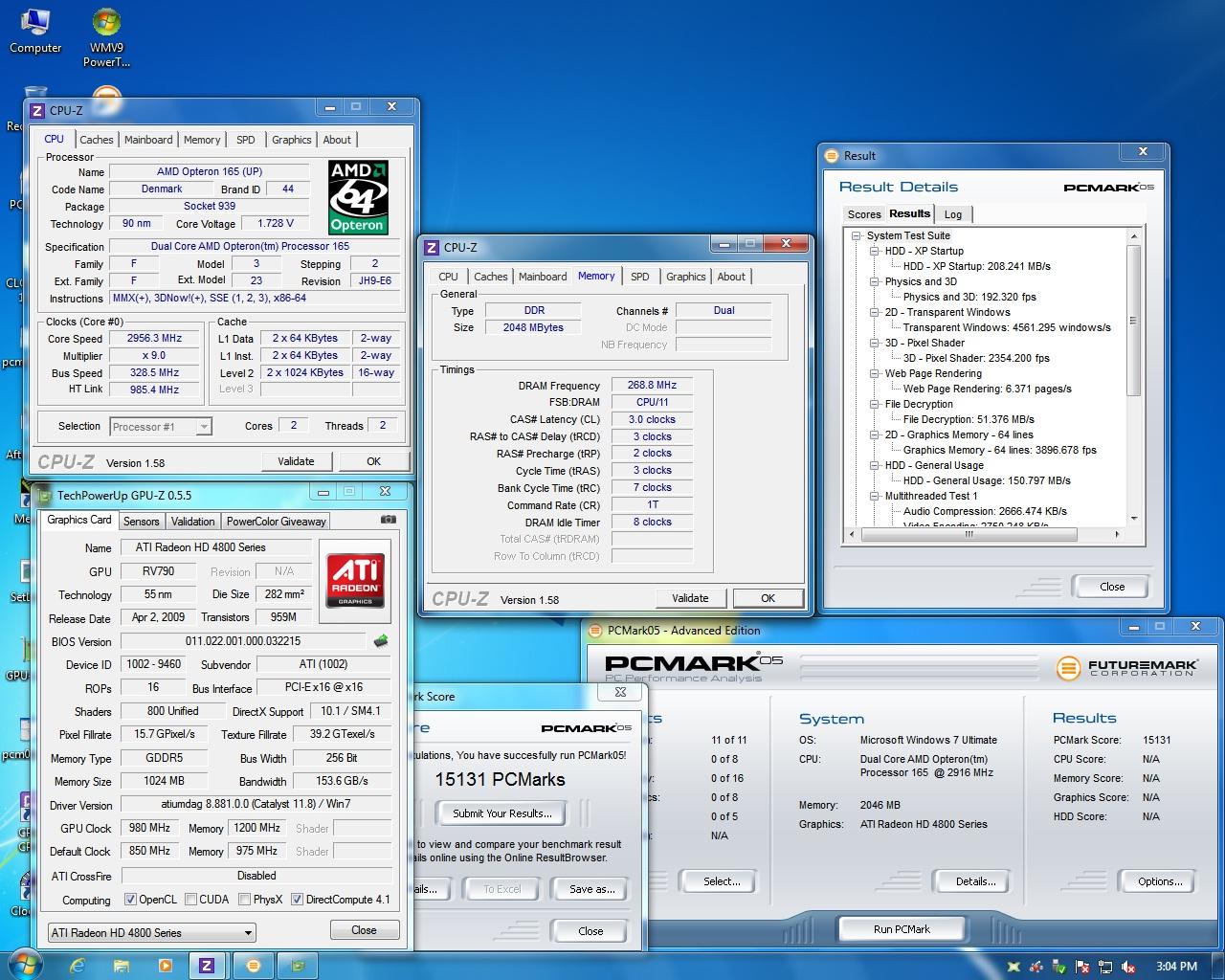Viewport: 1225px width, 980px height.
Task: Open PowerColor Giveaway tab in GPU-Z
Action: tap(277, 522)
